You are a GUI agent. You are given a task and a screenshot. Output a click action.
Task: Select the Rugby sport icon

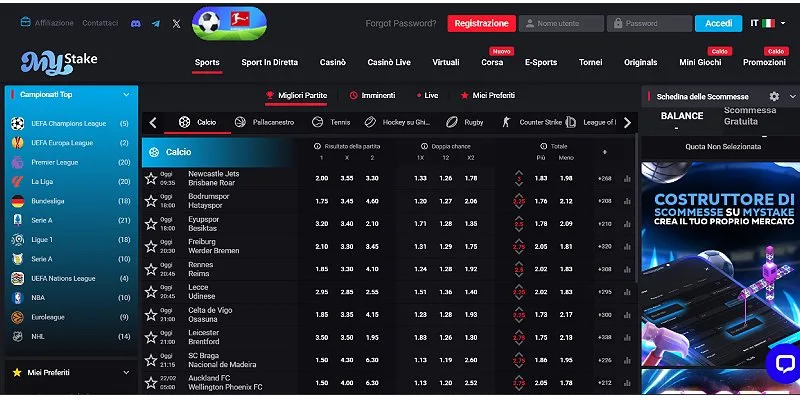click(x=452, y=122)
